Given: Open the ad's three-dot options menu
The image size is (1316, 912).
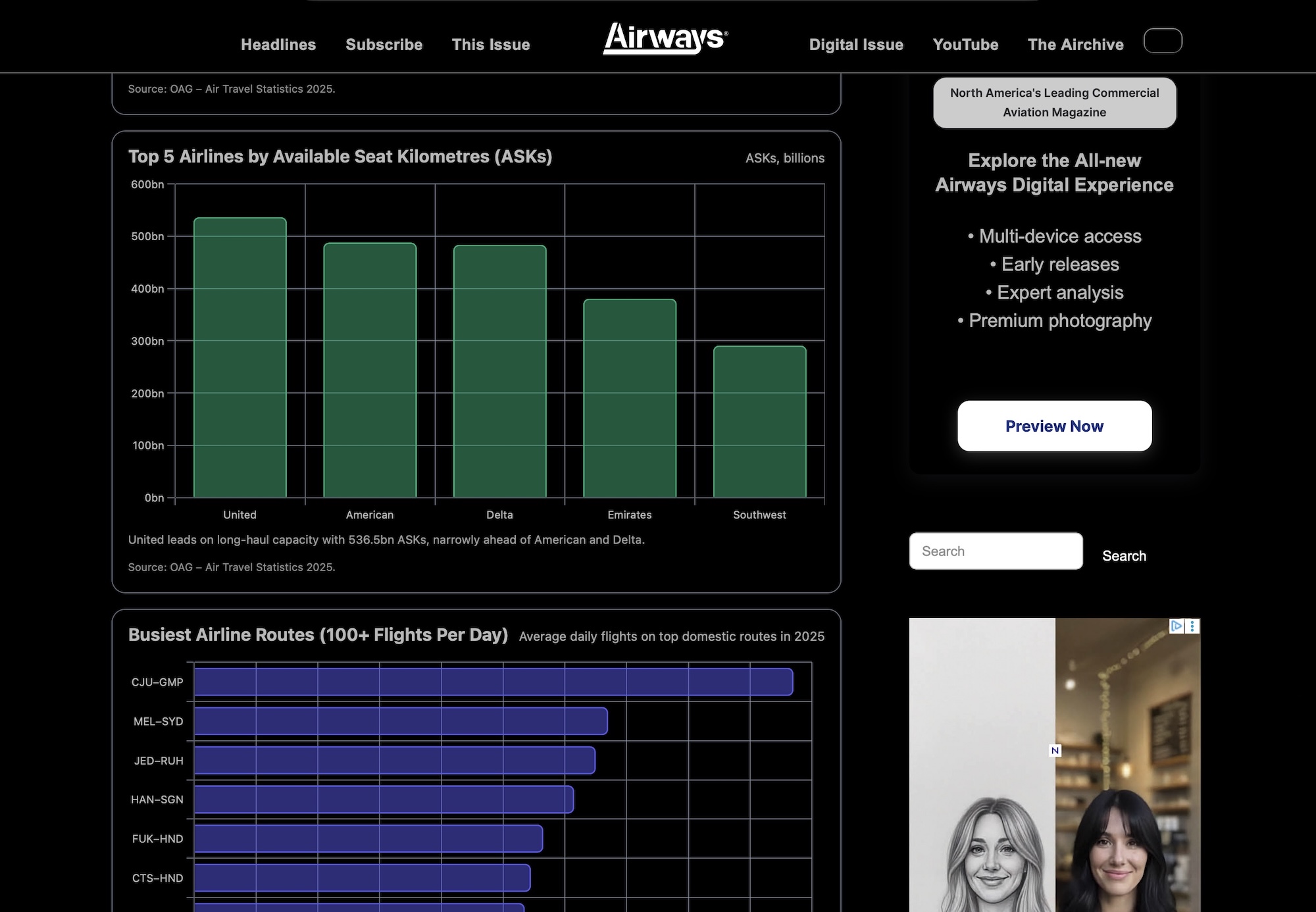Looking at the screenshot, I should tap(1192, 626).
